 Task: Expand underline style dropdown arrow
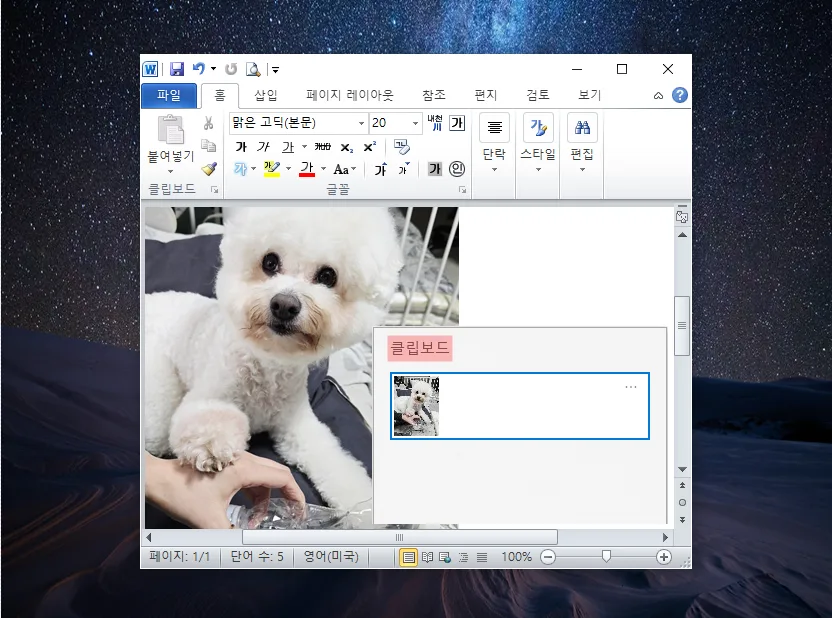click(304, 147)
